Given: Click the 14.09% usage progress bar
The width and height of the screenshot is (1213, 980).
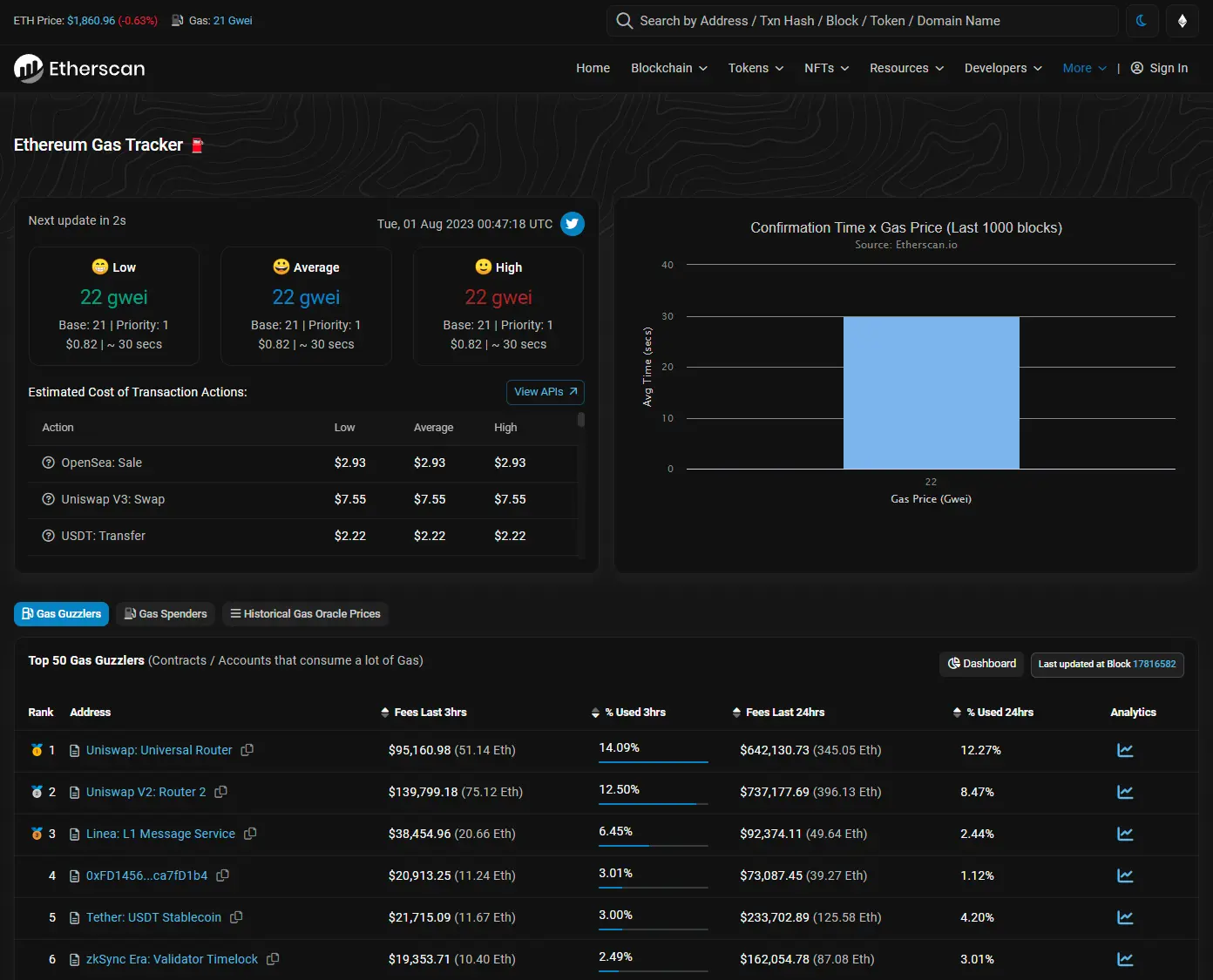Looking at the screenshot, I should click(654, 761).
